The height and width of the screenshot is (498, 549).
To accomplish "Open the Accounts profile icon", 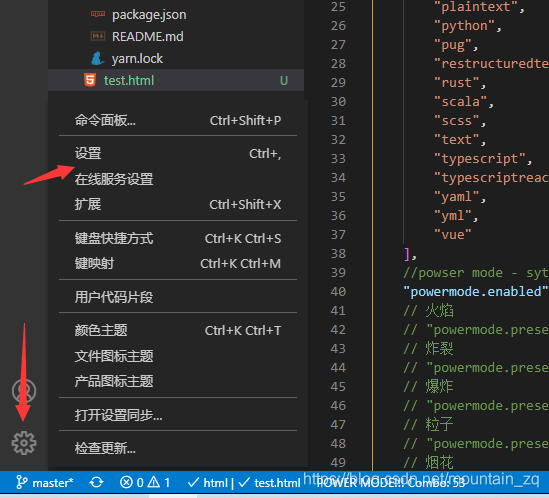I will [24, 391].
